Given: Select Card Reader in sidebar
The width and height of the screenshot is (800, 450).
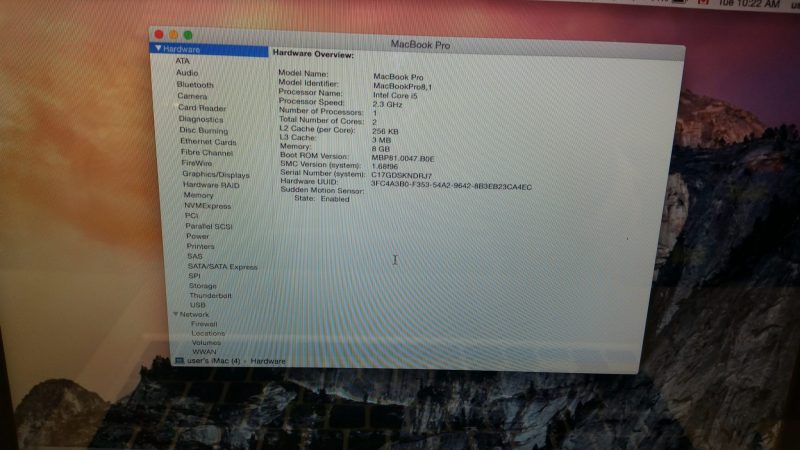Looking at the screenshot, I should [202, 108].
